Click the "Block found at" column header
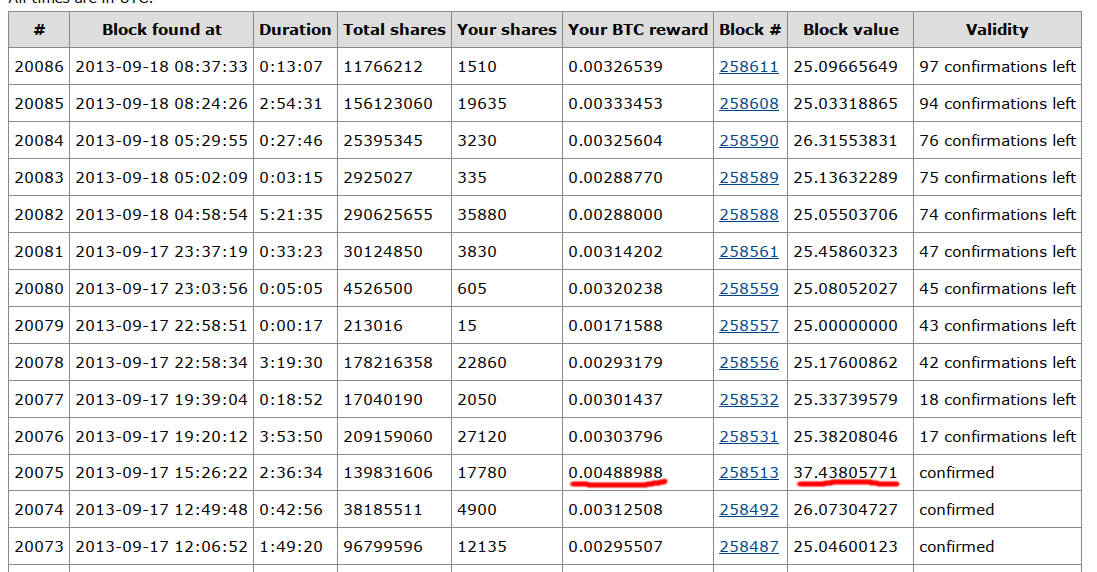 [x=162, y=30]
